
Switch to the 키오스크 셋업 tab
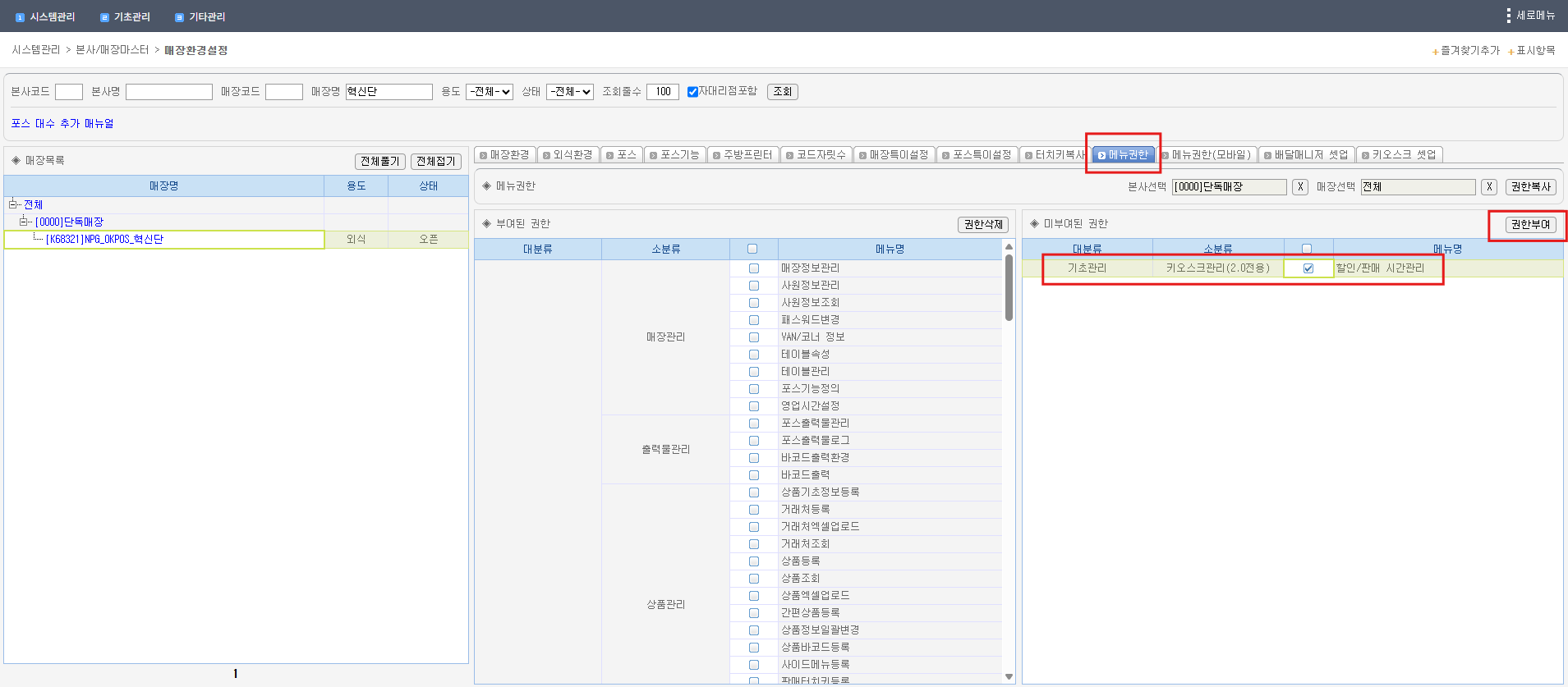tap(1399, 154)
